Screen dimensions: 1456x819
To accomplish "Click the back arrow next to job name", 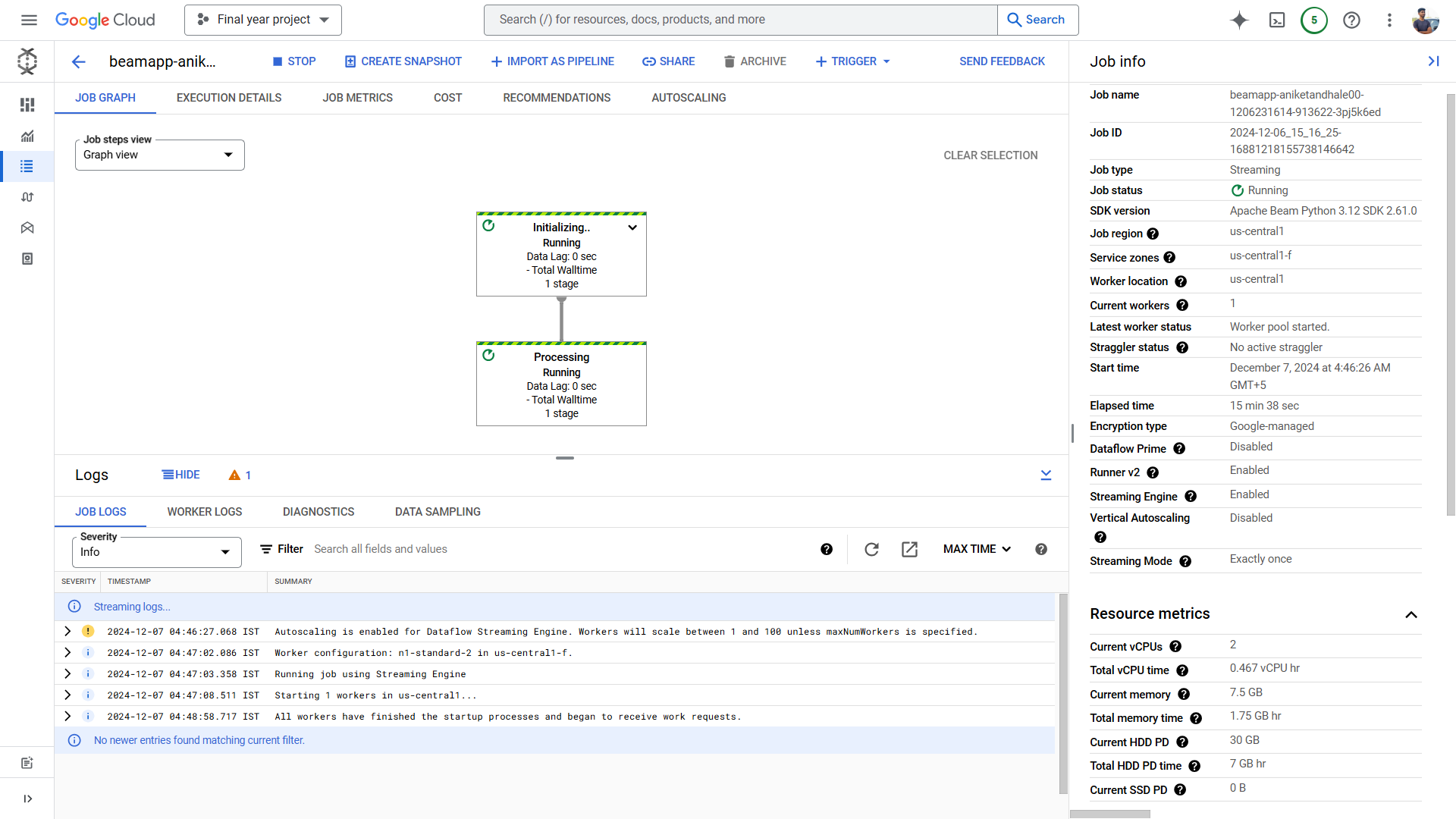I will [x=79, y=61].
